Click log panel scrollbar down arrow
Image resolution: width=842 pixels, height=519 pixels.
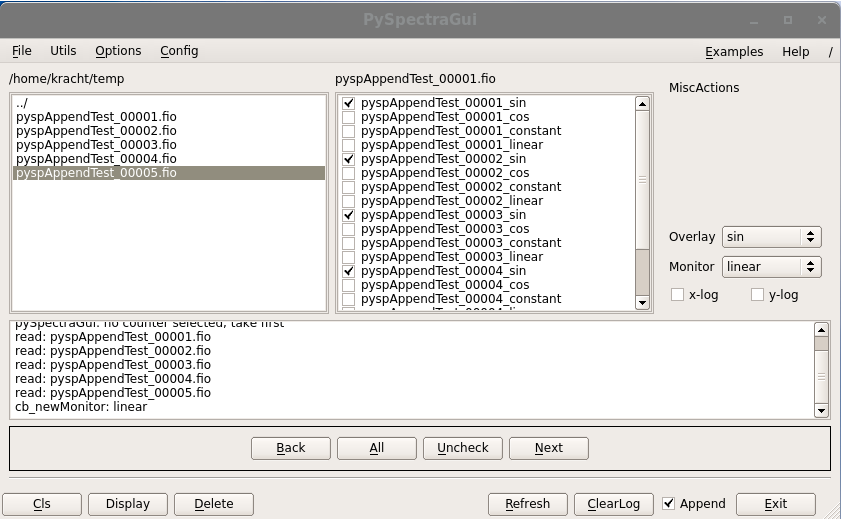821,411
